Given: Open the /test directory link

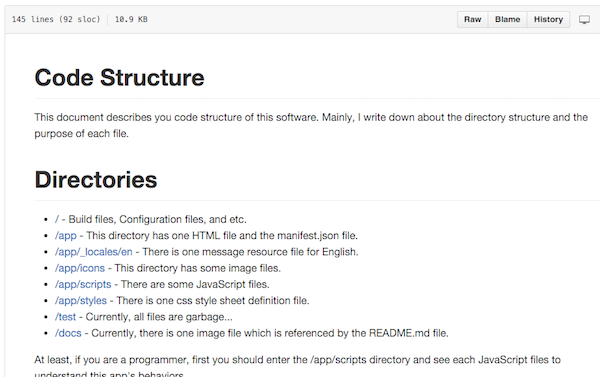Looking at the screenshot, I should 65,317.
